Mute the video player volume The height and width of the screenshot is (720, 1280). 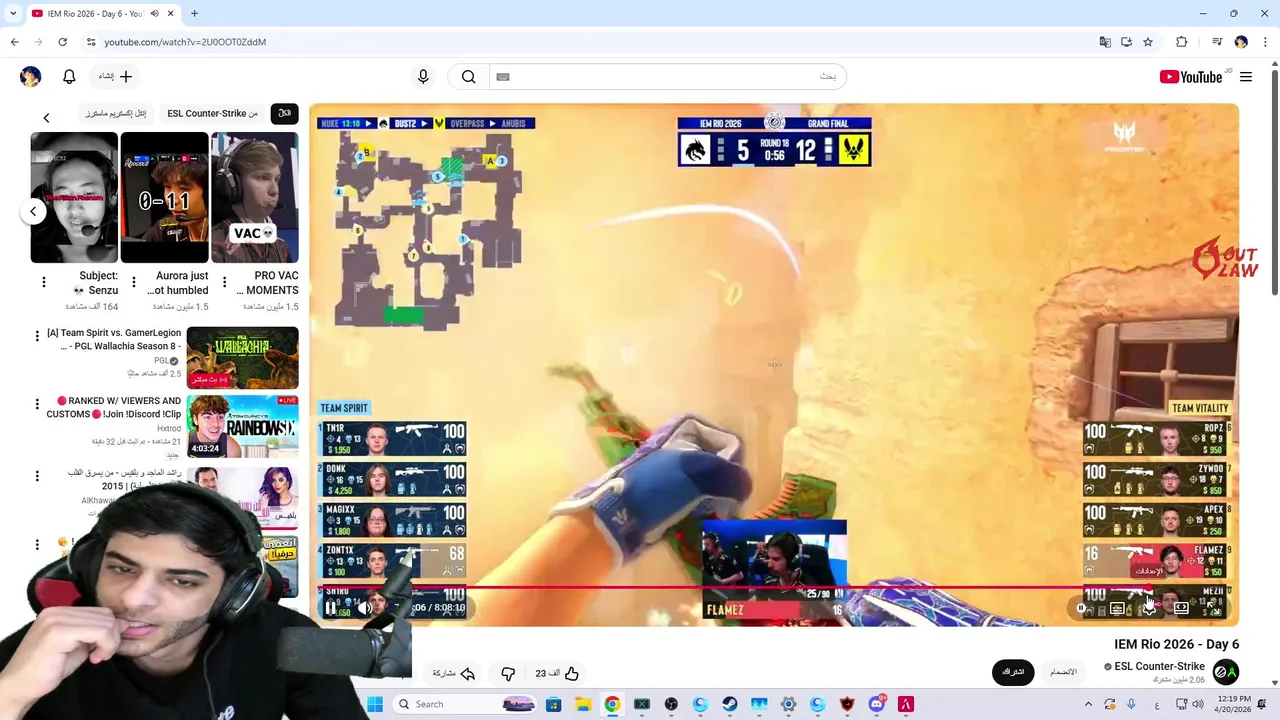[x=365, y=607]
